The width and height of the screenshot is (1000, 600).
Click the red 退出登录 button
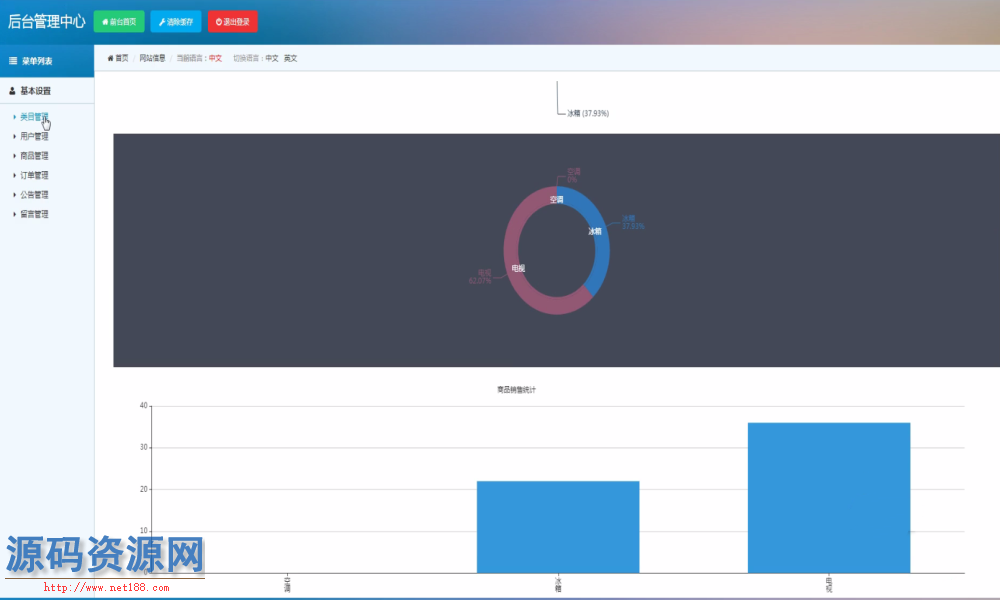pyautogui.click(x=232, y=21)
